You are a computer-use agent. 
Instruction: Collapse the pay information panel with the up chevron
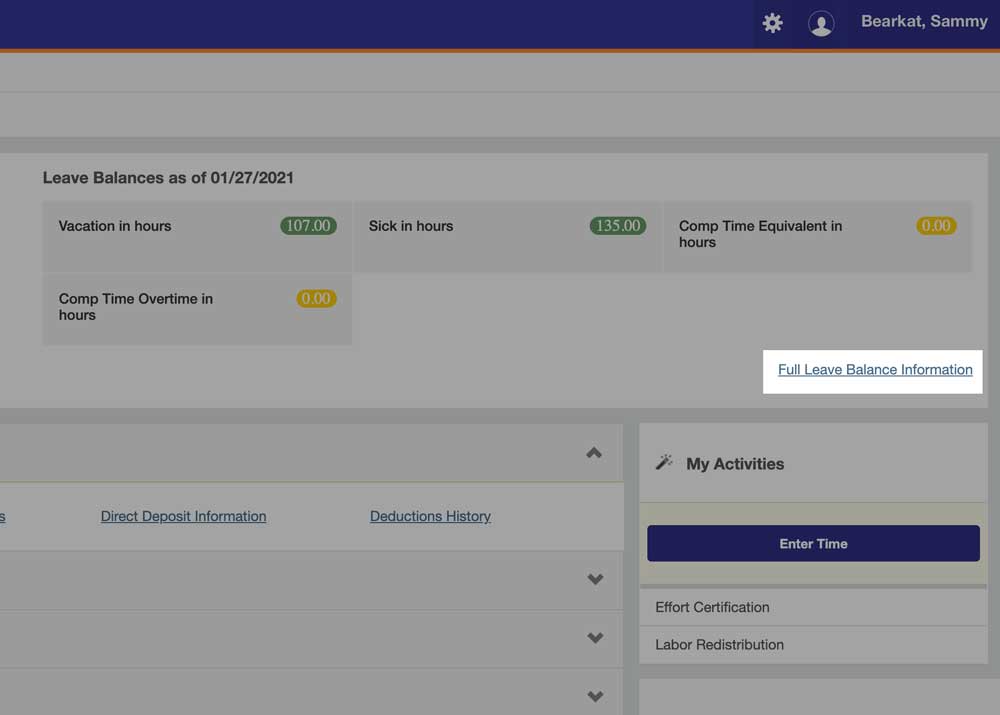[x=595, y=451]
